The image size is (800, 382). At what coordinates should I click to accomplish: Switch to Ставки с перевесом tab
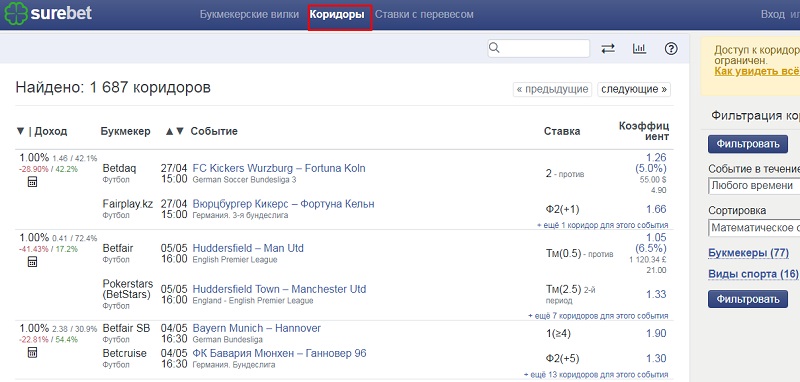click(424, 14)
